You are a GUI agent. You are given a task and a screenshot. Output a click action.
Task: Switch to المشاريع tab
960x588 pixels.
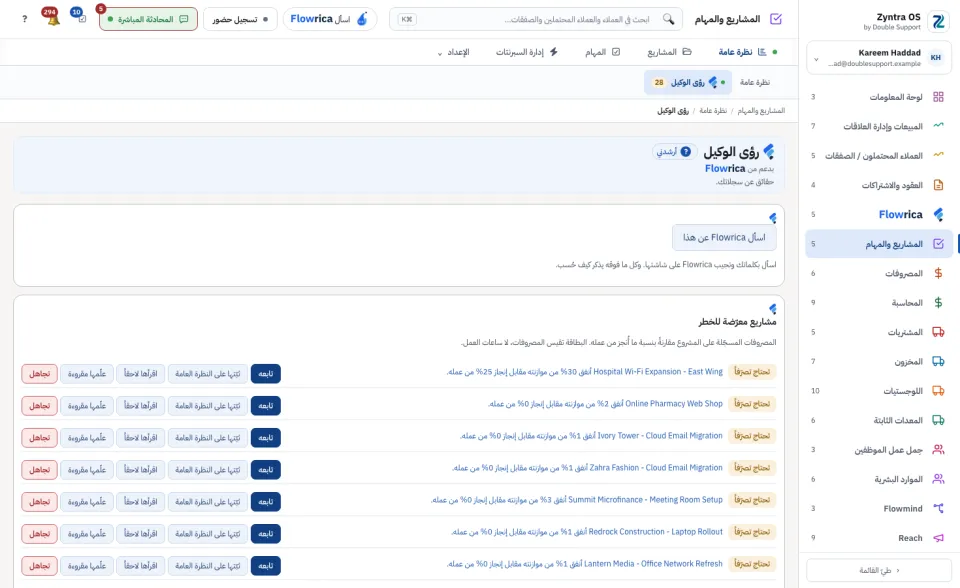pos(669,52)
